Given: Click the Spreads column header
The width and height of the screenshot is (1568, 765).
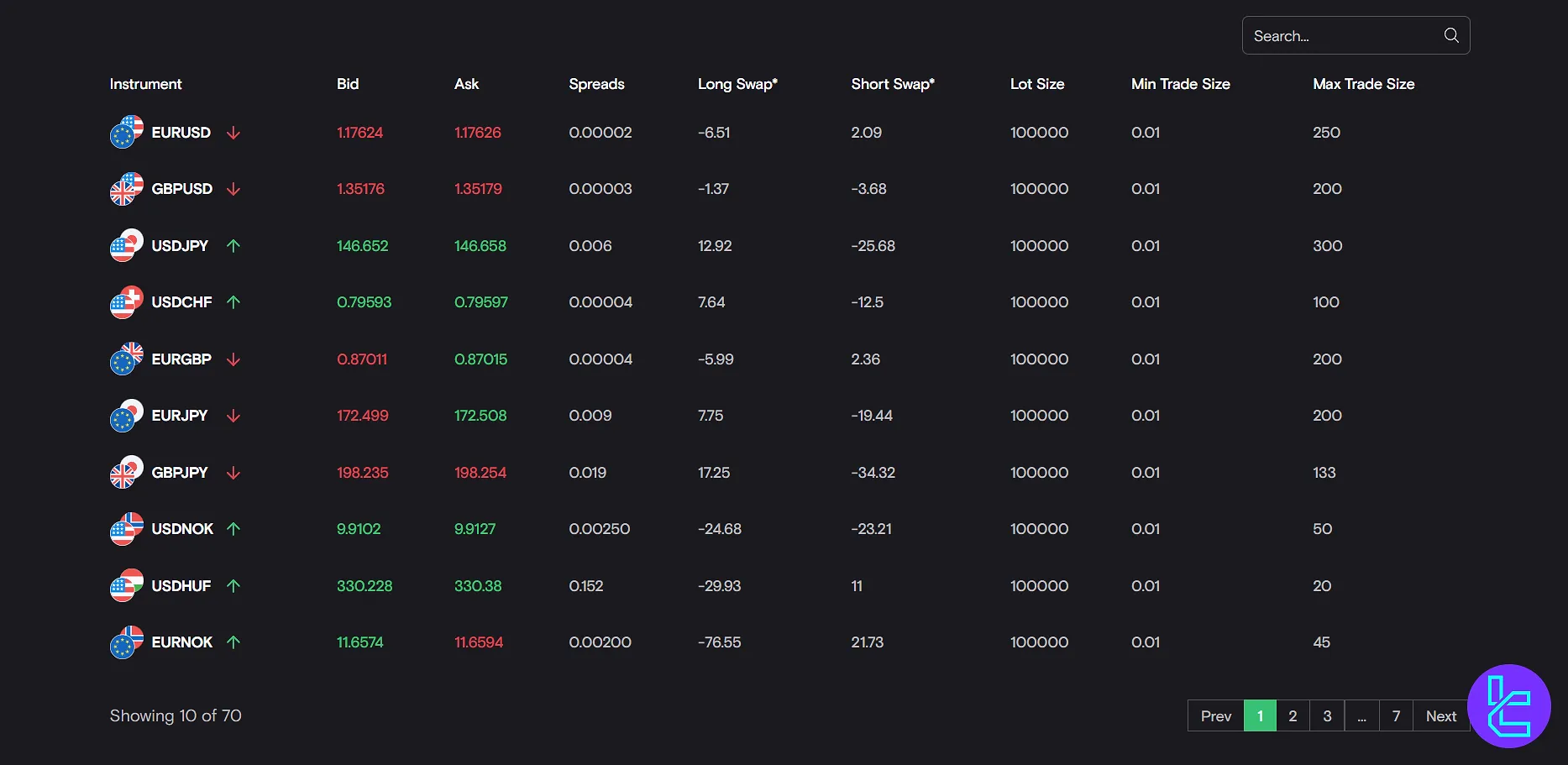Looking at the screenshot, I should [x=596, y=84].
